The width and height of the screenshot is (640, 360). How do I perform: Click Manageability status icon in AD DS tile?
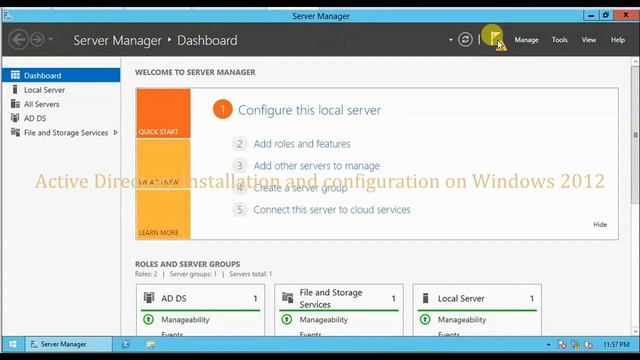coord(149,319)
